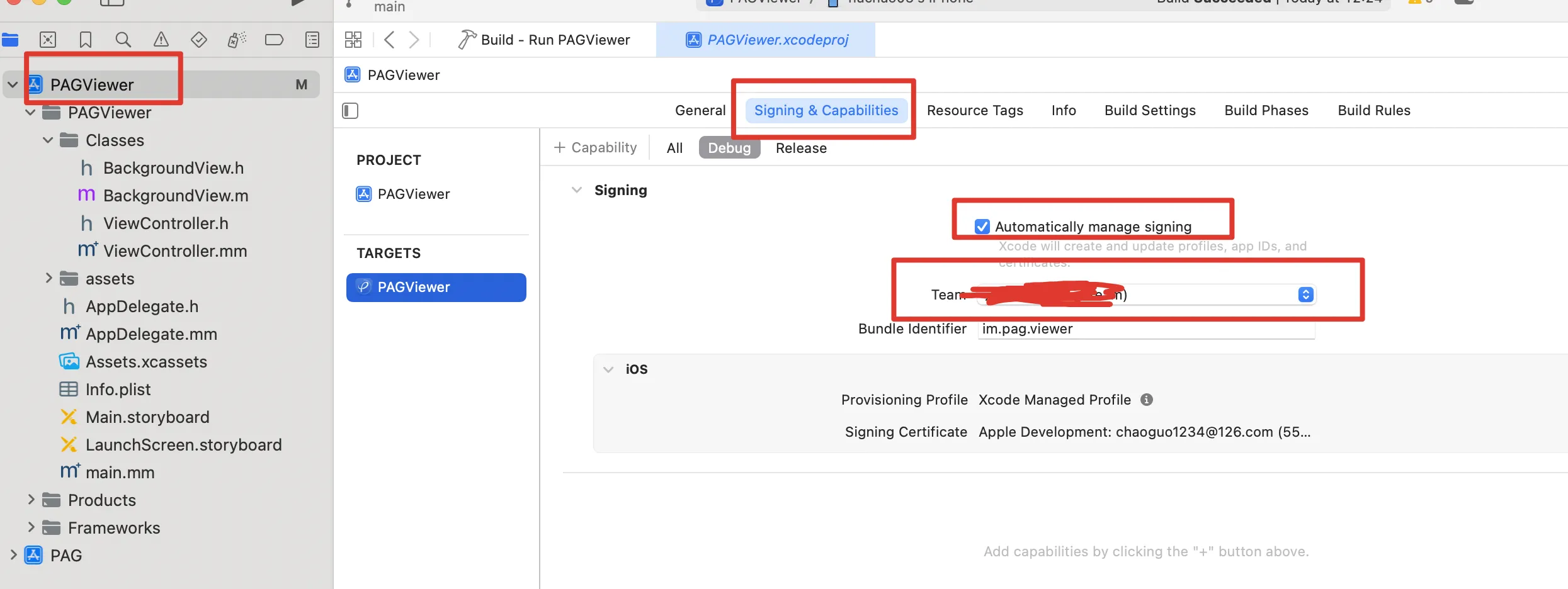Switch to the Info tab
Screen dimensions: 1568x589
[x=1064, y=110]
